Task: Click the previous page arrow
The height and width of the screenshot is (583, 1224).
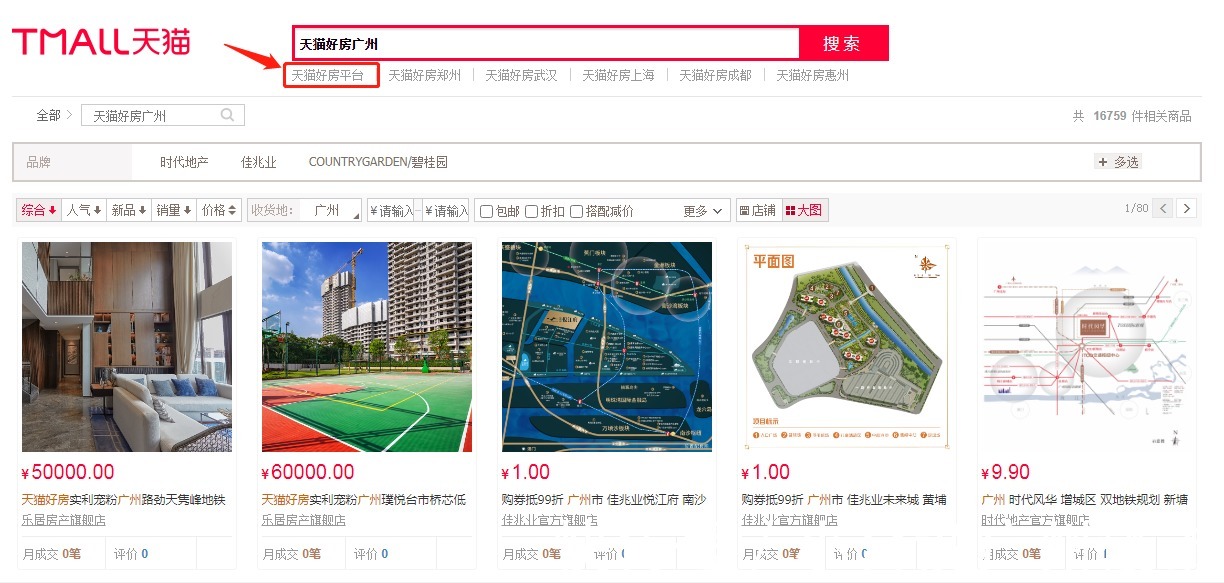Action: tap(1163, 209)
